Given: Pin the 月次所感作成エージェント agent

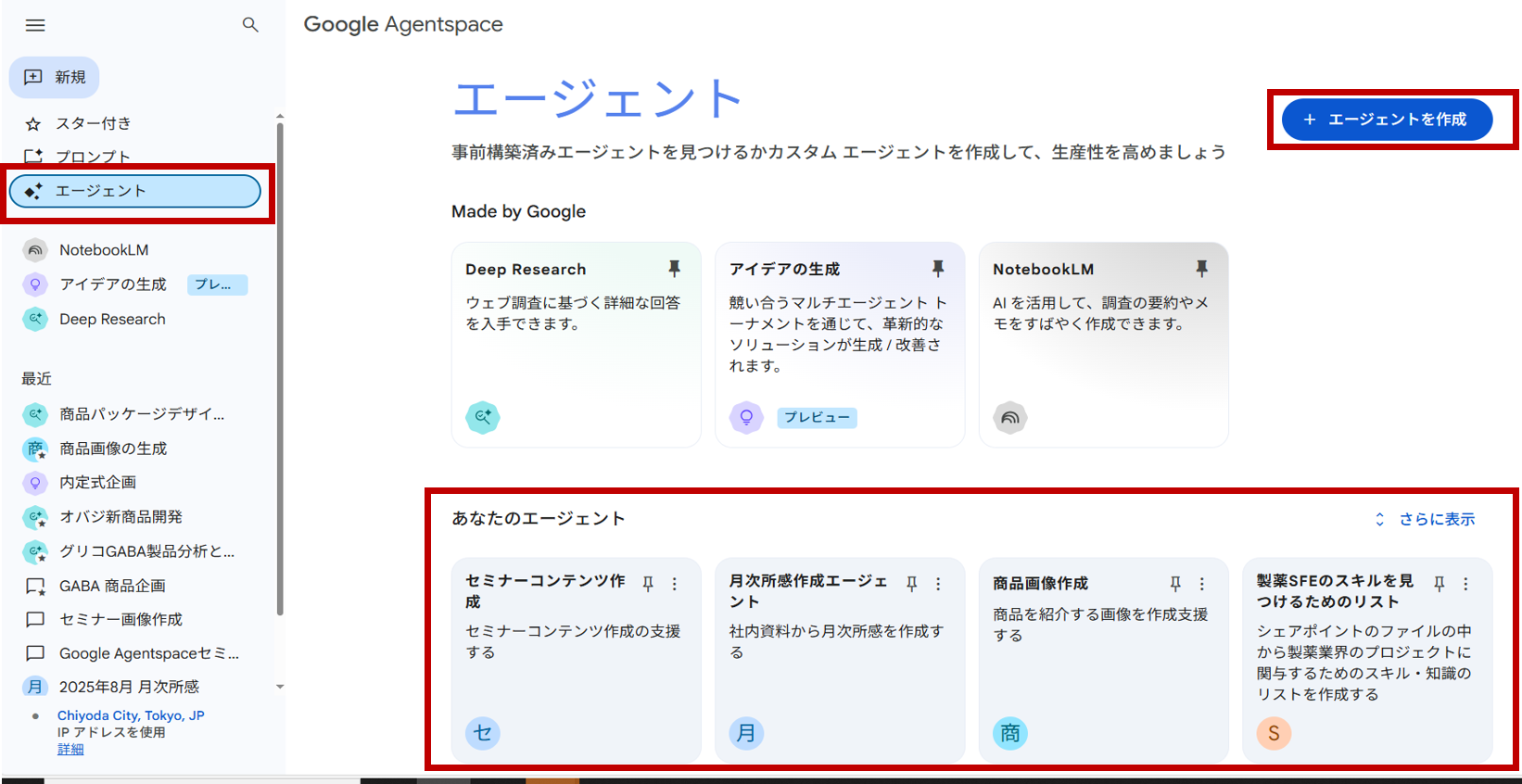Looking at the screenshot, I should tap(912, 584).
